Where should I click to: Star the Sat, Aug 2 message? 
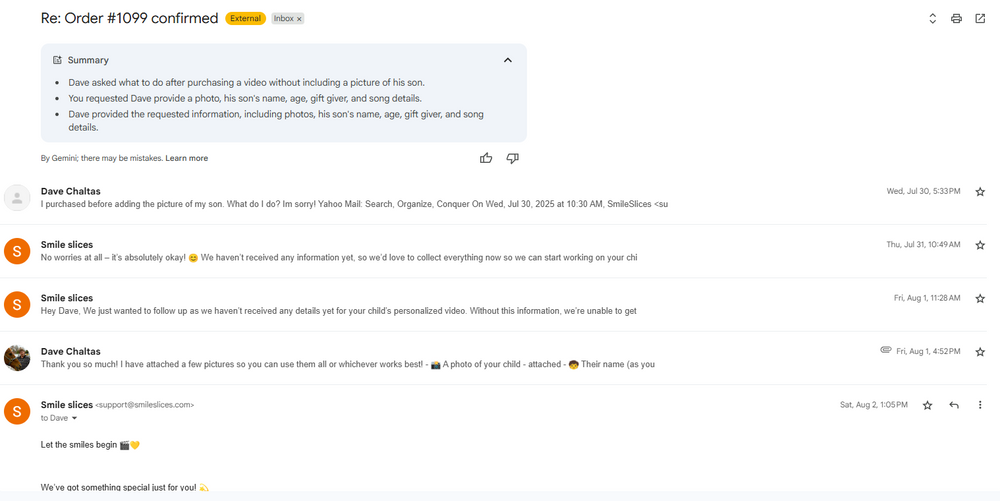coord(927,405)
